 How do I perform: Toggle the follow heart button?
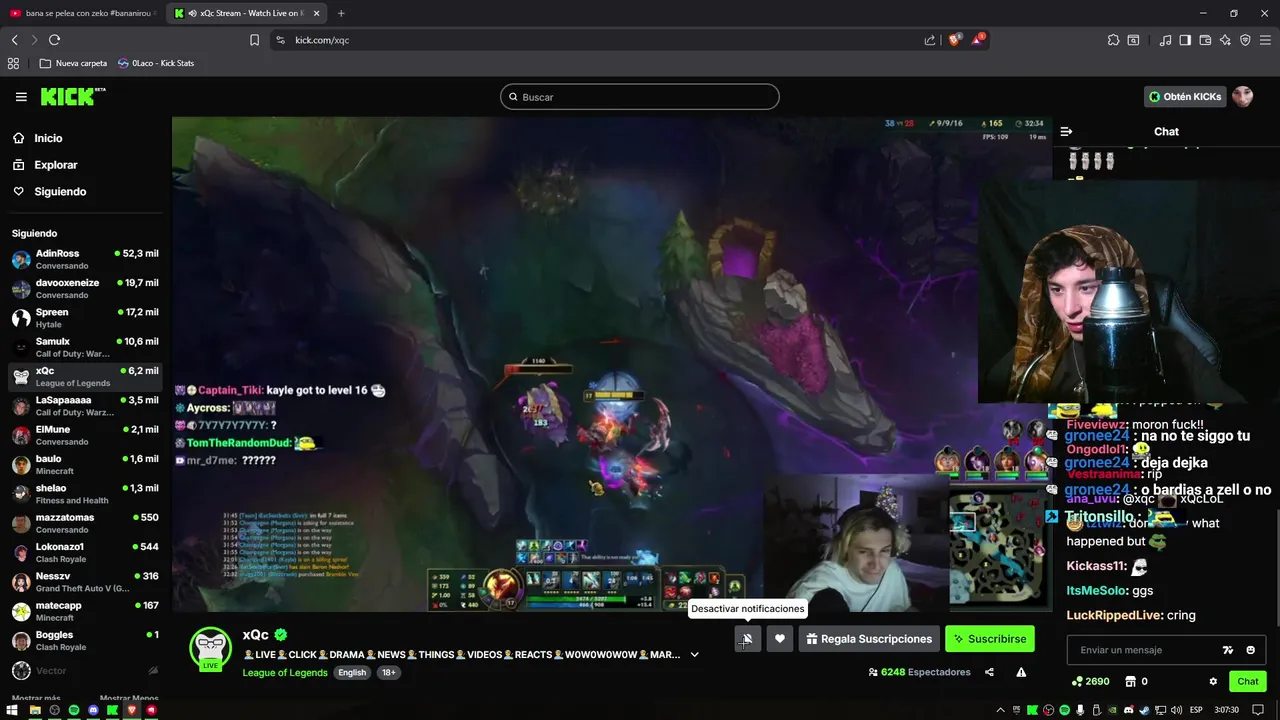[780, 639]
